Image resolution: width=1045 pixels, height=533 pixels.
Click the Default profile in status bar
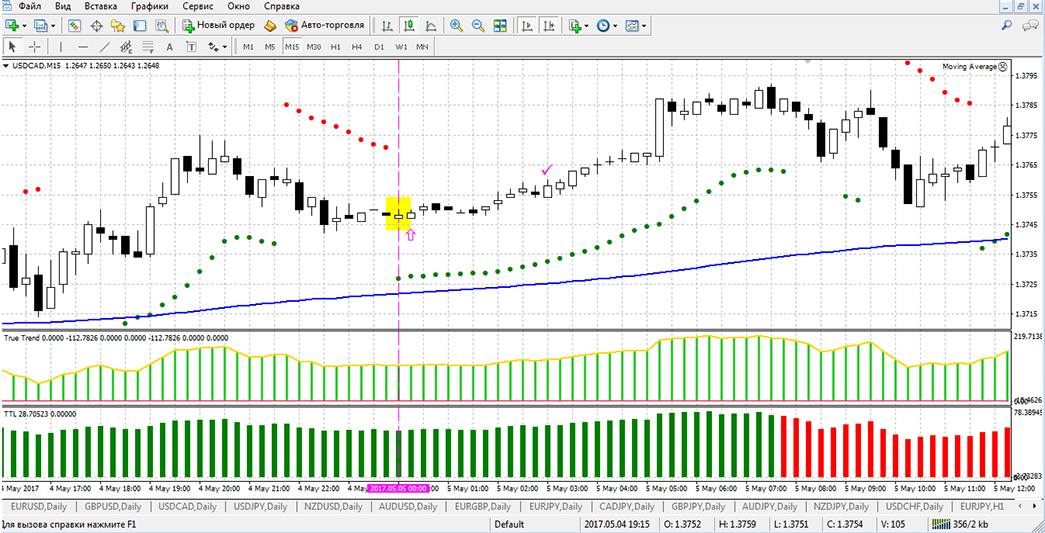pyautogui.click(x=509, y=524)
